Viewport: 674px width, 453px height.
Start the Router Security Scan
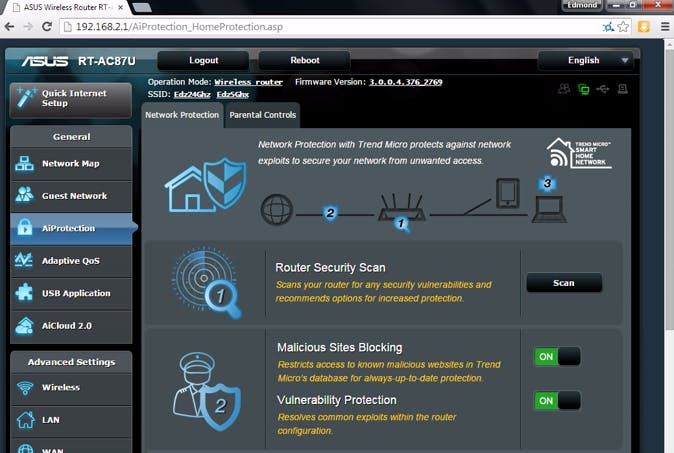[564, 283]
